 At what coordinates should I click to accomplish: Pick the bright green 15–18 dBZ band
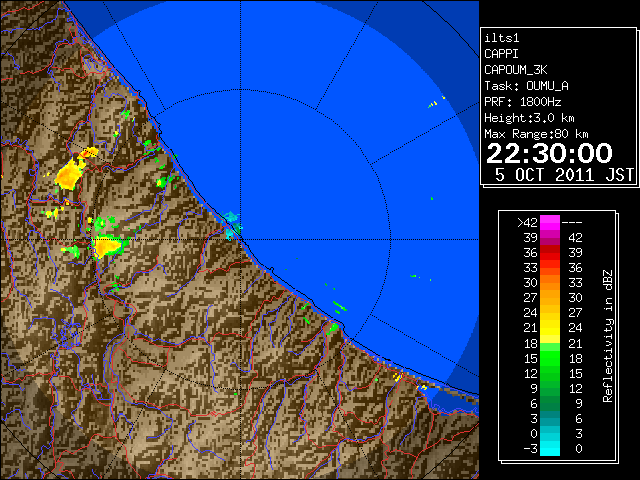pyautogui.click(x=550, y=358)
